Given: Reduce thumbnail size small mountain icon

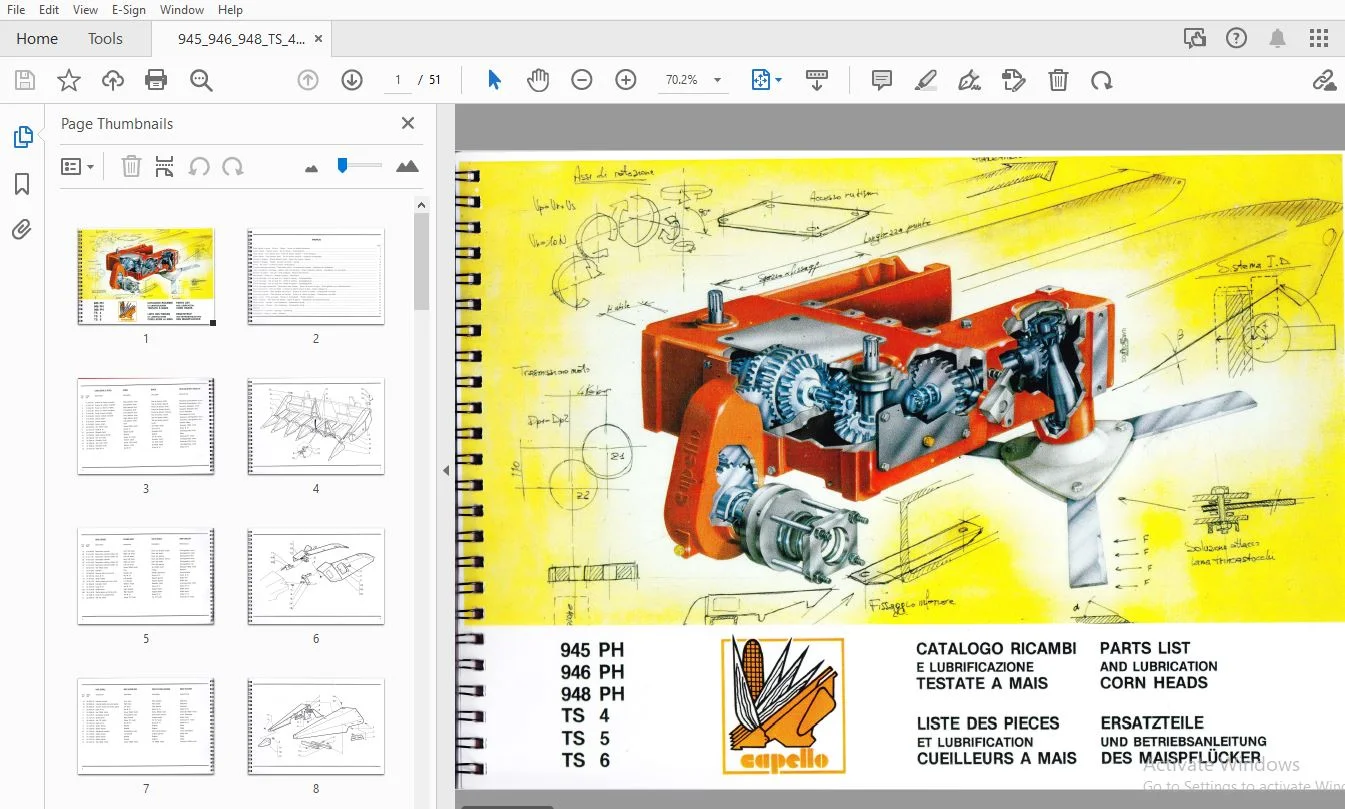Looking at the screenshot, I should click(x=311, y=168).
